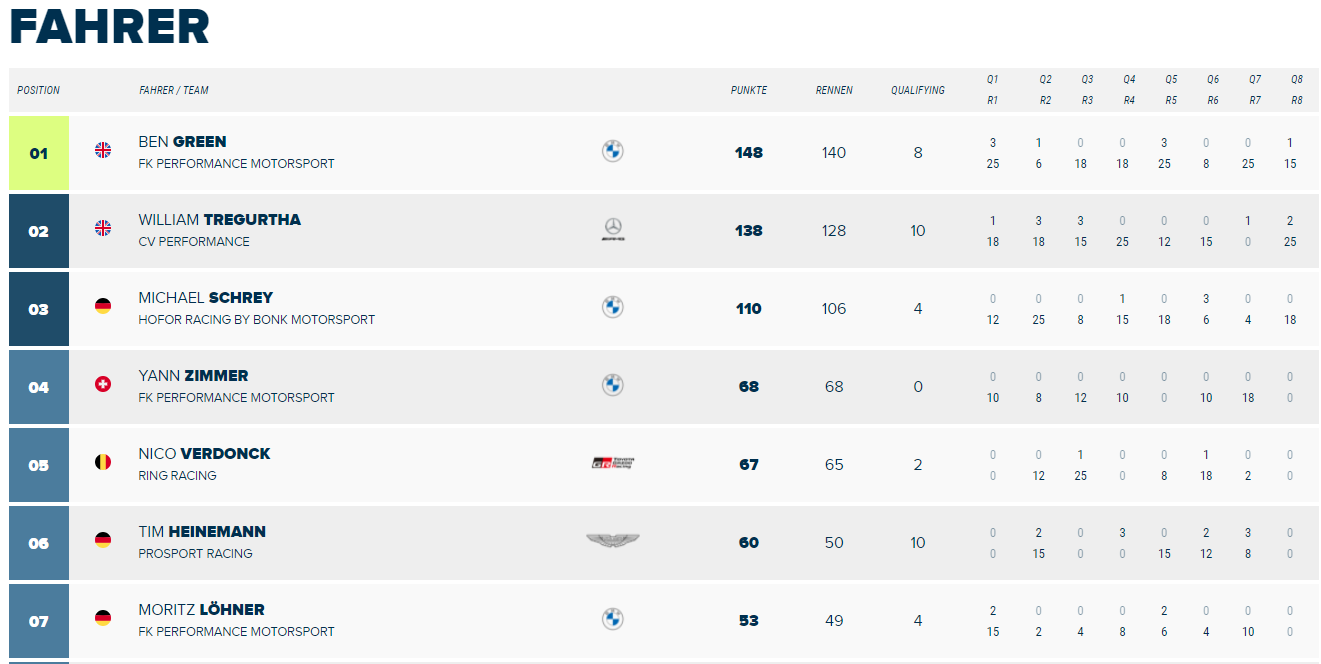Click the Mercedes-AMG logo for William Tregurtha
Image resolution: width=1321 pixels, height=664 pixels.
tap(613, 230)
